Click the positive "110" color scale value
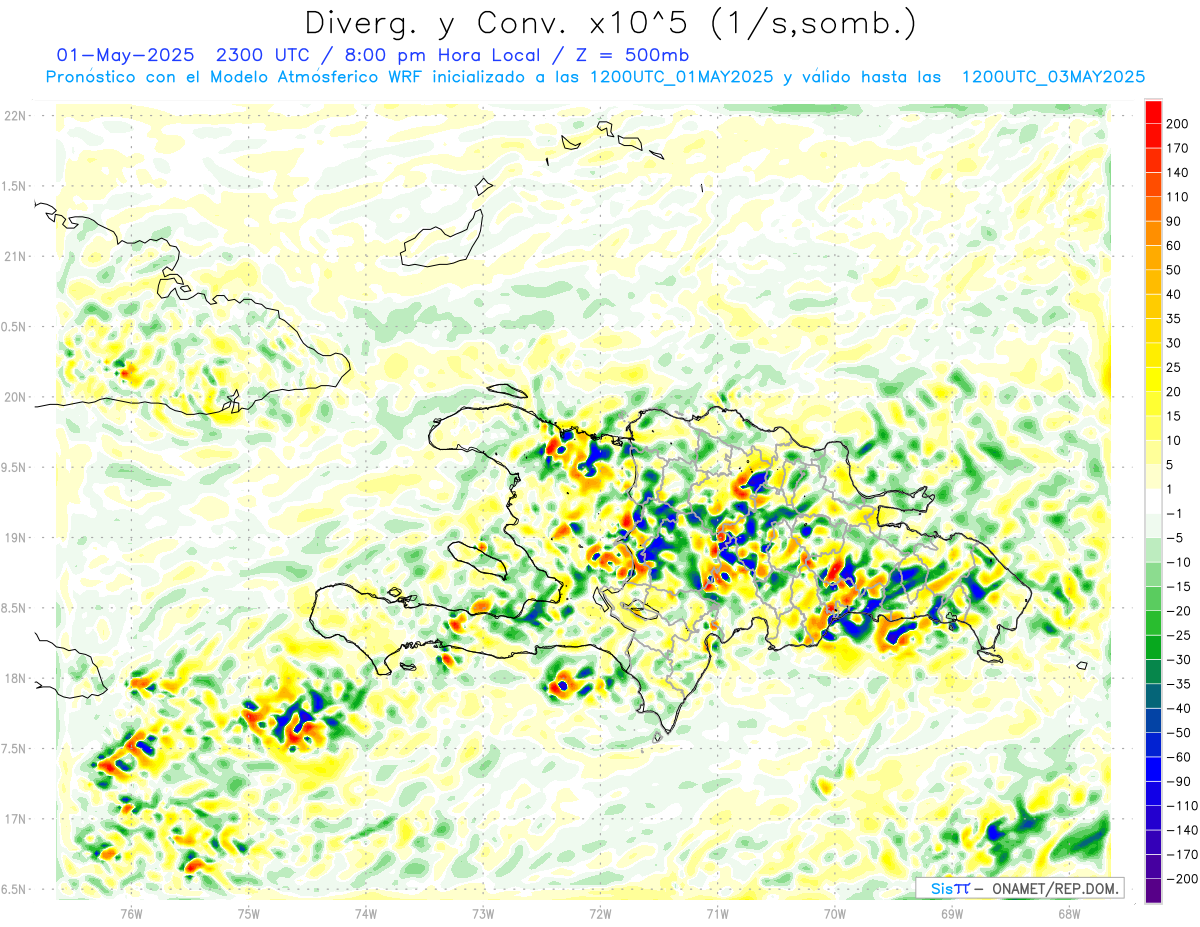1200x927 pixels. (1177, 197)
